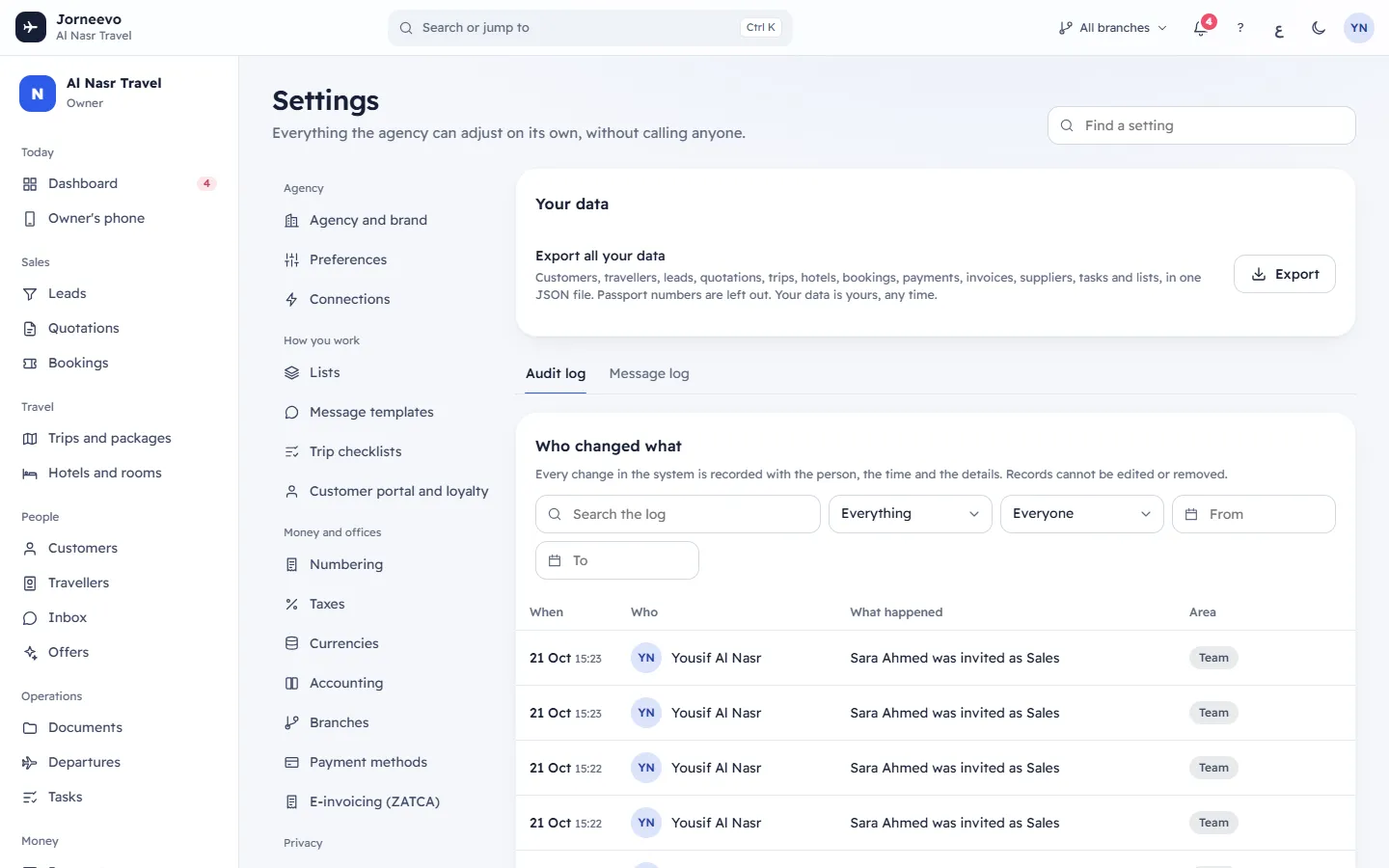
Task: Open Trips and packages
Action: coord(120,438)
